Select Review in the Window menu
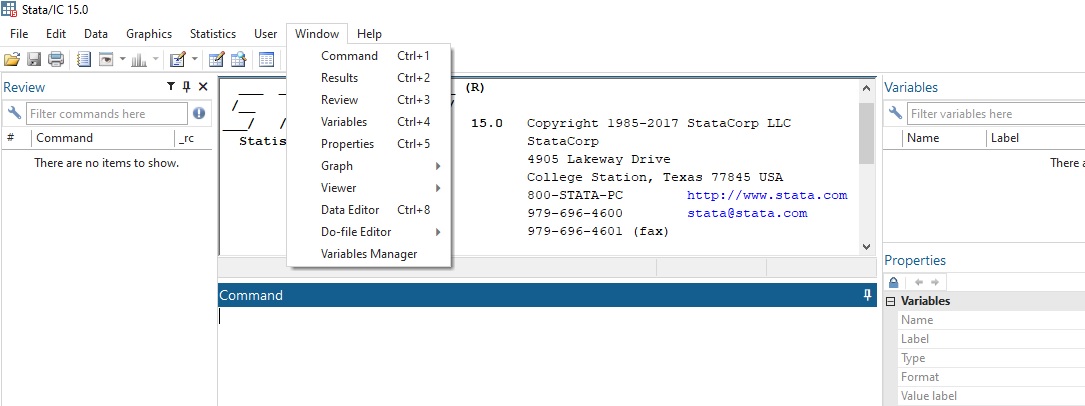 (369, 100)
